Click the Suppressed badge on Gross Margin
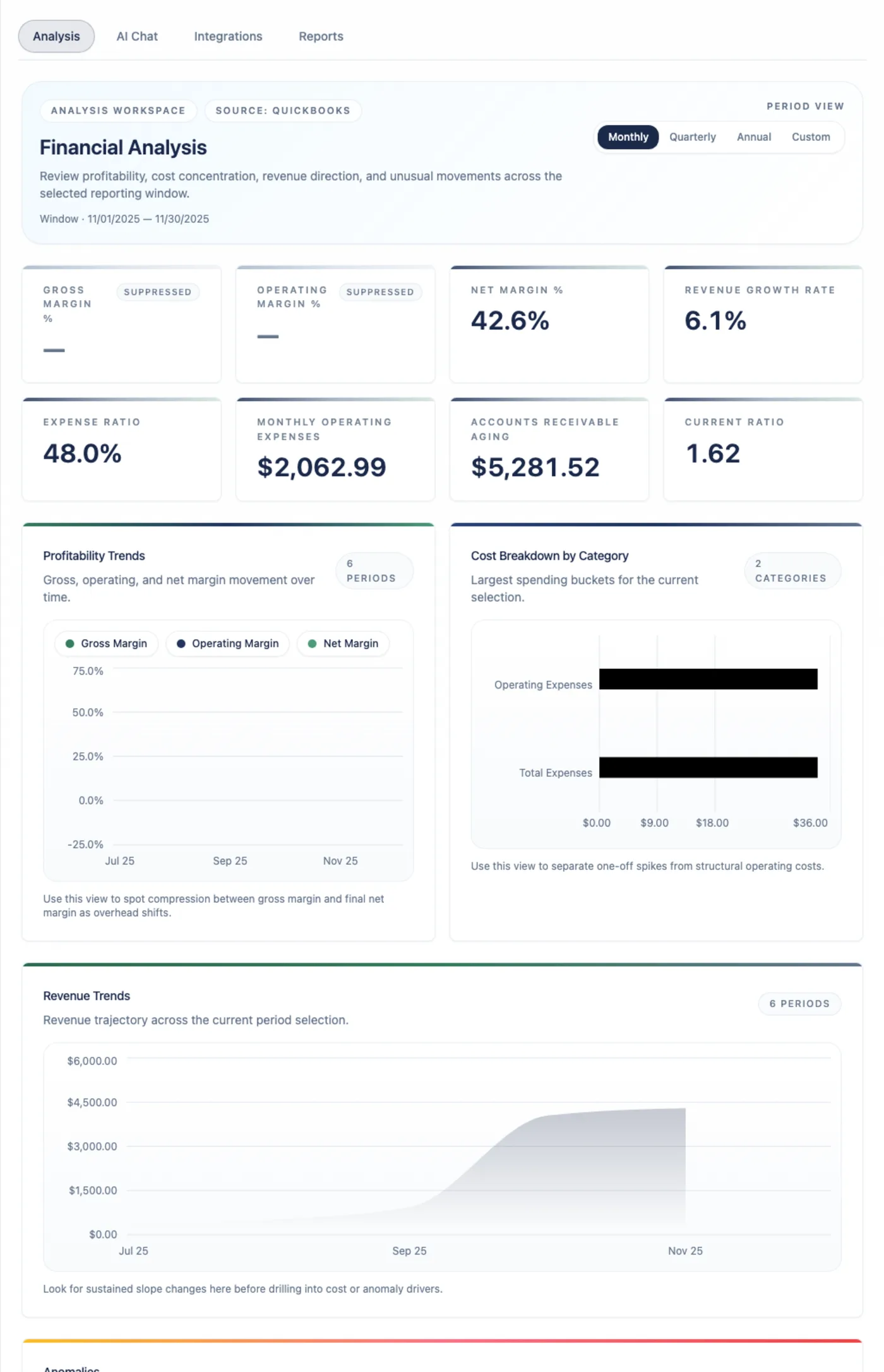 click(158, 292)
